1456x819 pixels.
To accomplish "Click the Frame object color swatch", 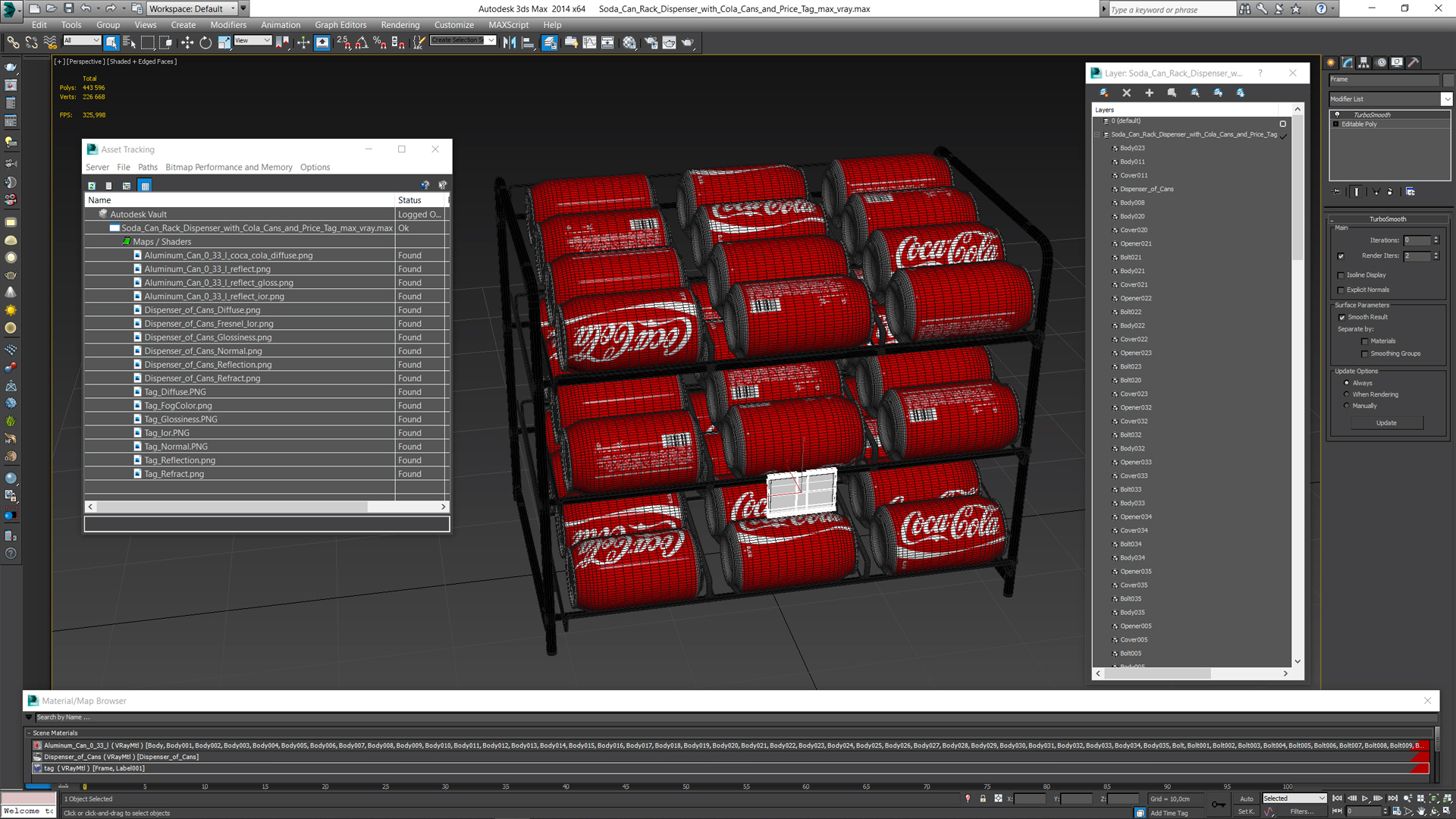I will coord(1448,80).
